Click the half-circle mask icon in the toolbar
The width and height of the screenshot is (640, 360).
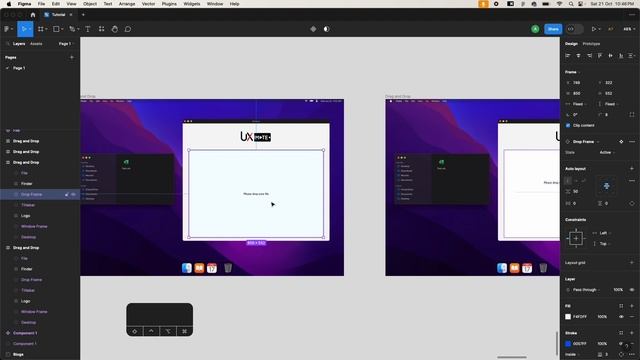pyautogui.click(x=327, y=29)
